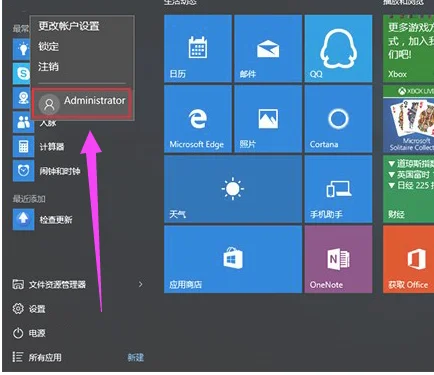Select Sign out (注销) in the account menu
Image resolution: width=434 pixels, height=375 pixels.
(48, 67)
